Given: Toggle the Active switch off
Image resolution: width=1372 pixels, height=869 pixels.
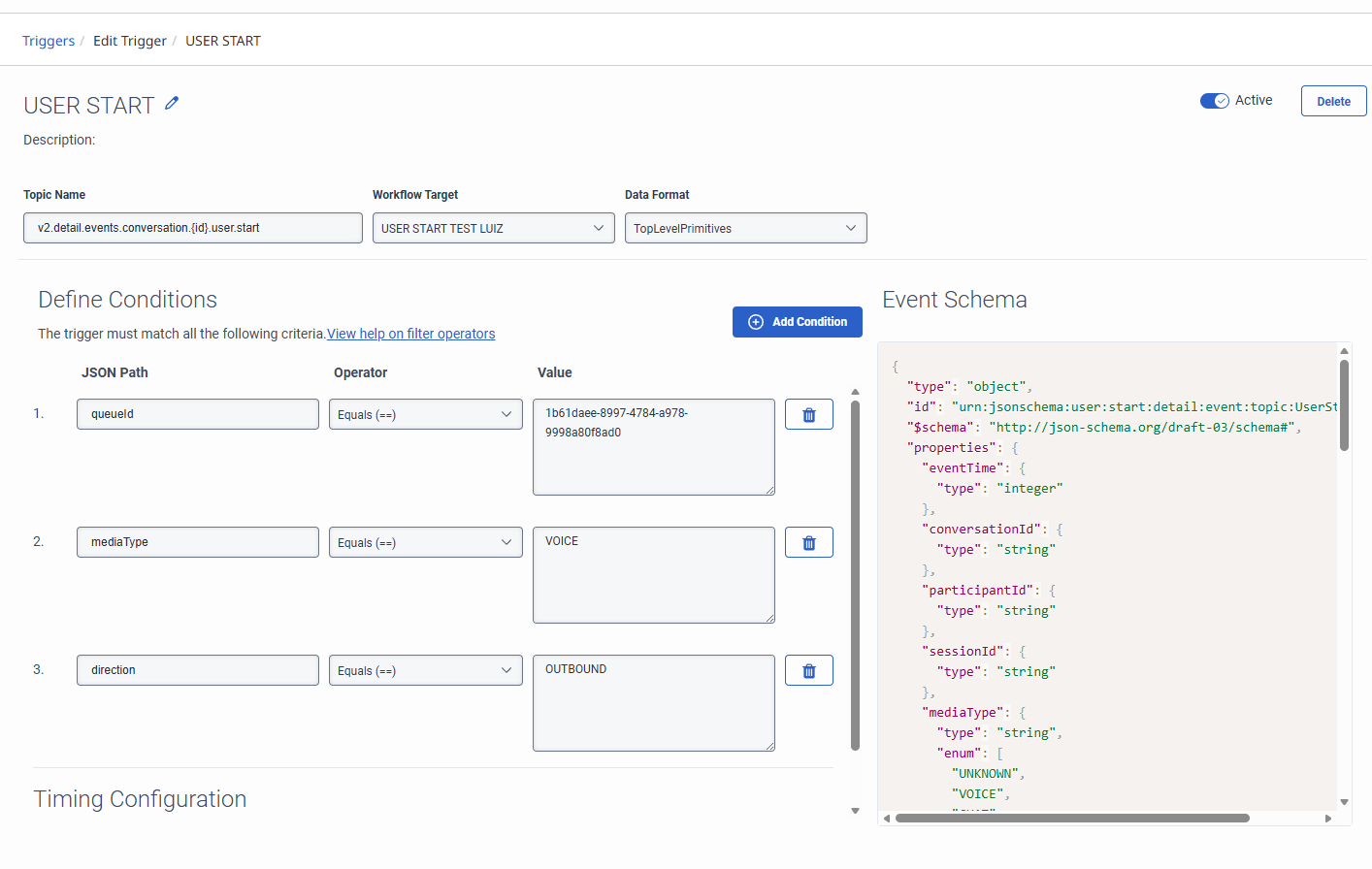Looking at the screenshot, I should [x=1214, y=101].
